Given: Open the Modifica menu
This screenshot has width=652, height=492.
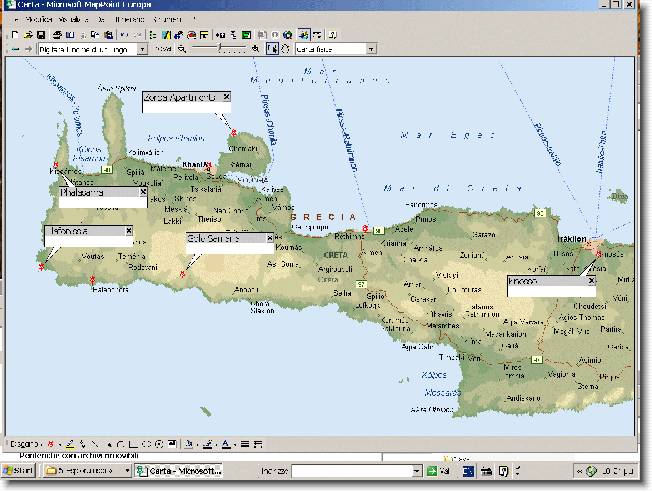Looking at the screenshot, I should 39,20.
